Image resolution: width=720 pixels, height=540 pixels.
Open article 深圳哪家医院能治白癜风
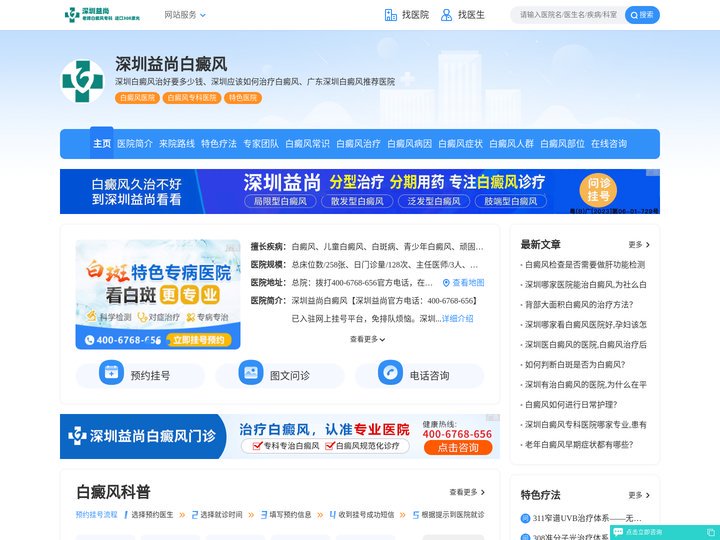(x=584, y=285)
